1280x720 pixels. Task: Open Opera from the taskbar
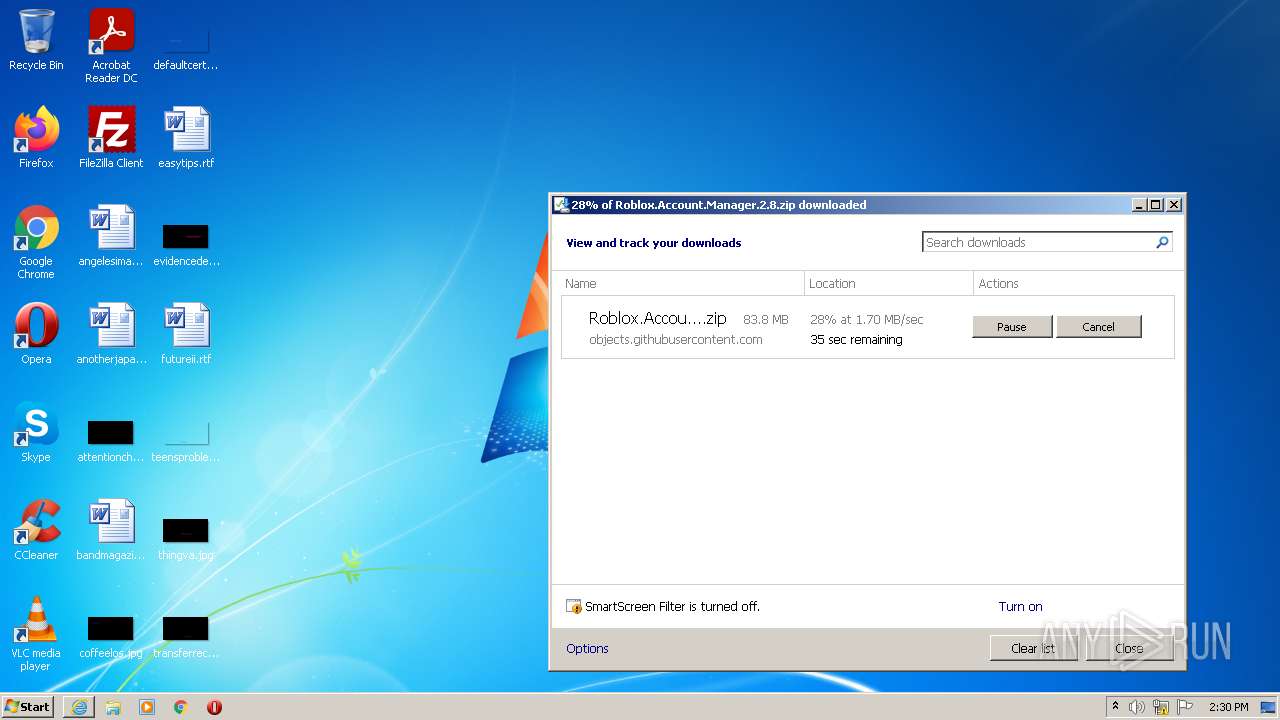point(214,707)
